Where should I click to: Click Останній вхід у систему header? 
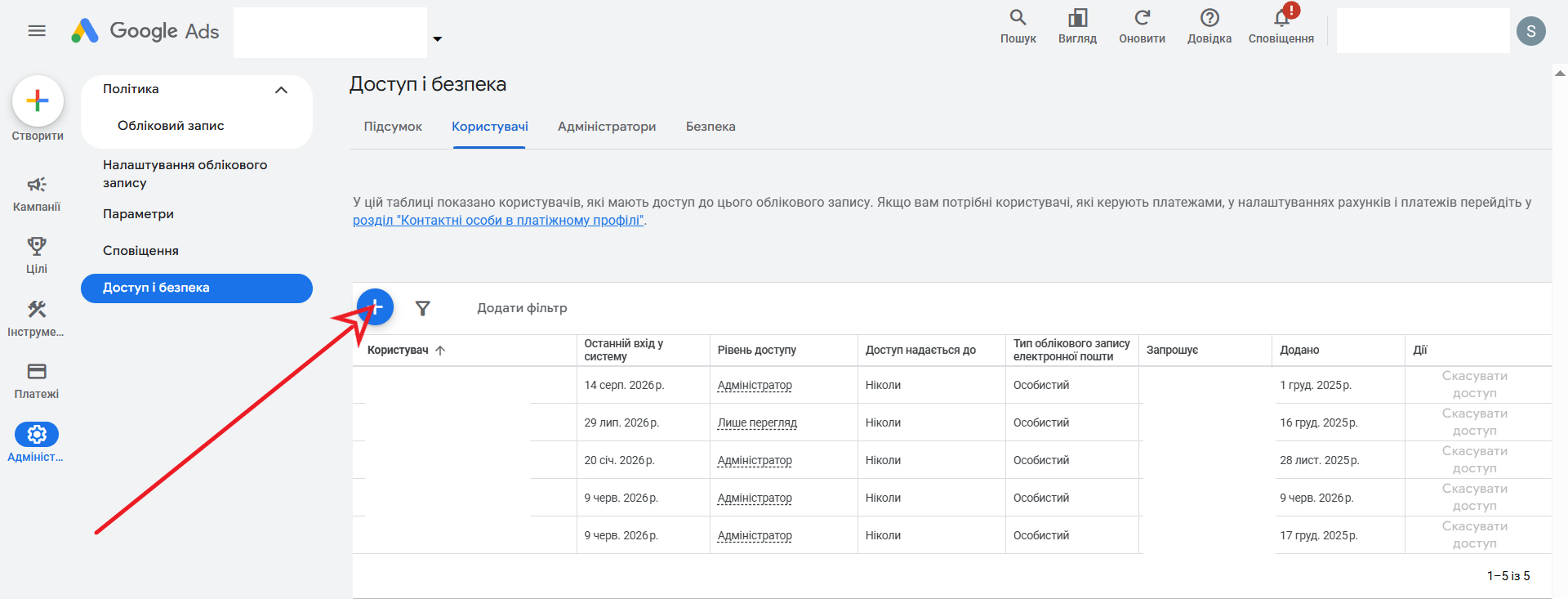pyautogui.click(x=624, y=351)
